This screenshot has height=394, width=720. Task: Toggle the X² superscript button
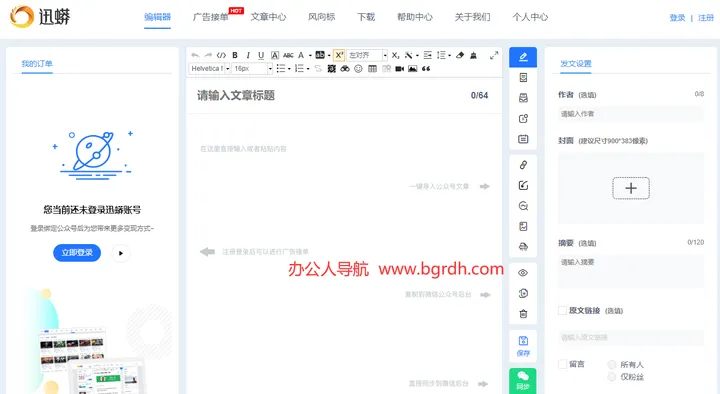click(x=338, y=55)
